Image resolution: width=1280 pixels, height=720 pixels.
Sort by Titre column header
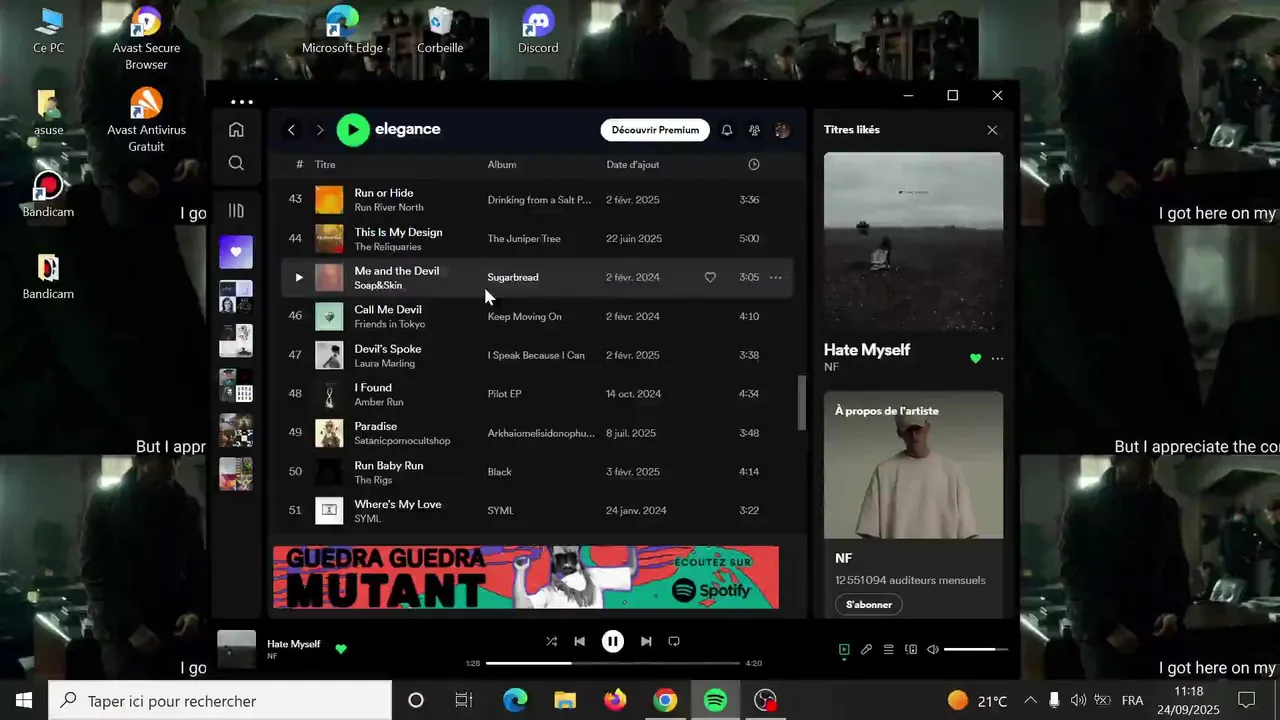click(325, 164)
